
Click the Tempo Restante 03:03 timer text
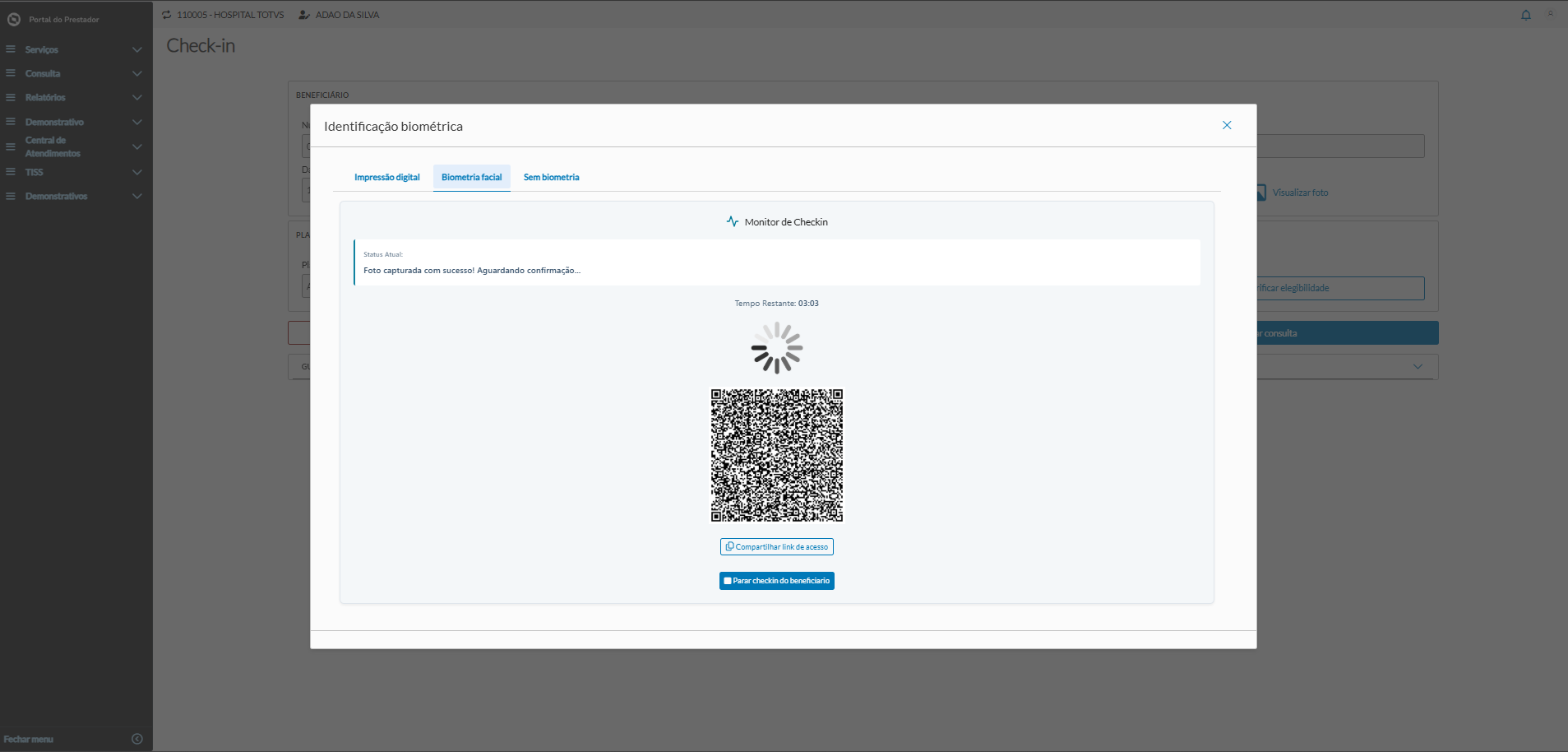(777, 304)
